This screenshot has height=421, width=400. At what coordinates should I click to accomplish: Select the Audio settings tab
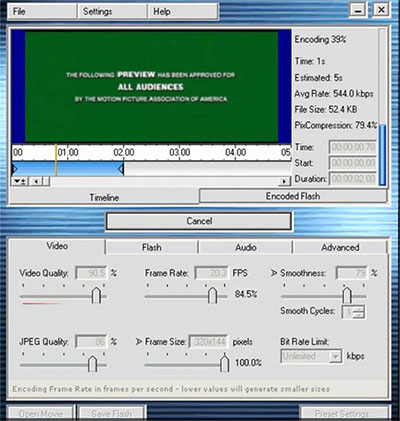(x=246, y=247)
